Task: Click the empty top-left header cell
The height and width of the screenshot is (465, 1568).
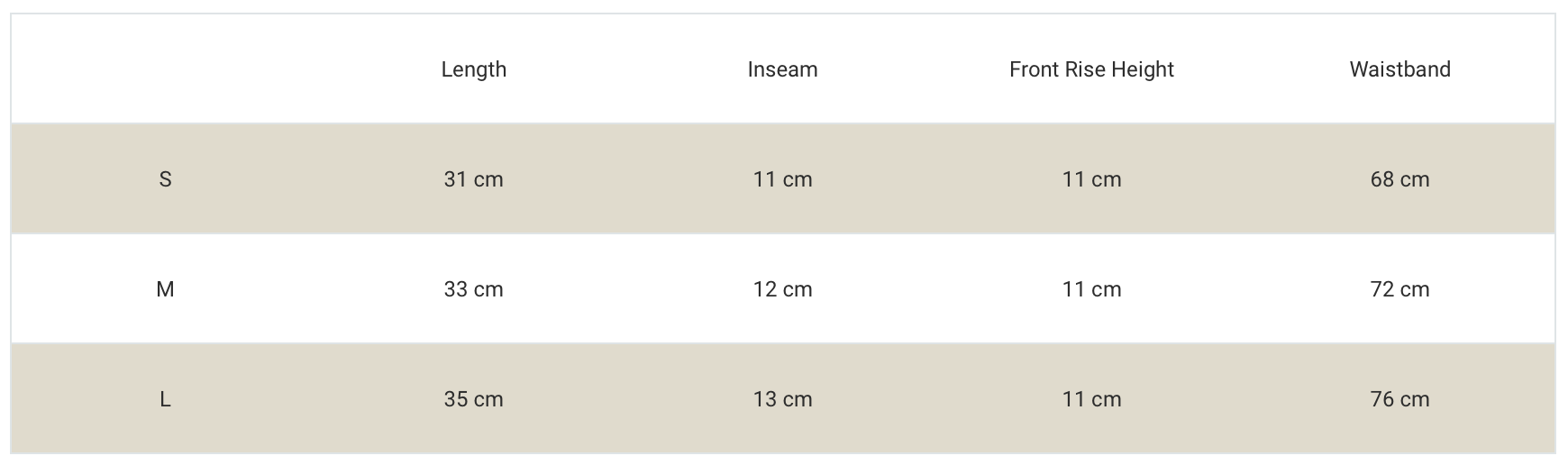Action: tap(165, 69)
